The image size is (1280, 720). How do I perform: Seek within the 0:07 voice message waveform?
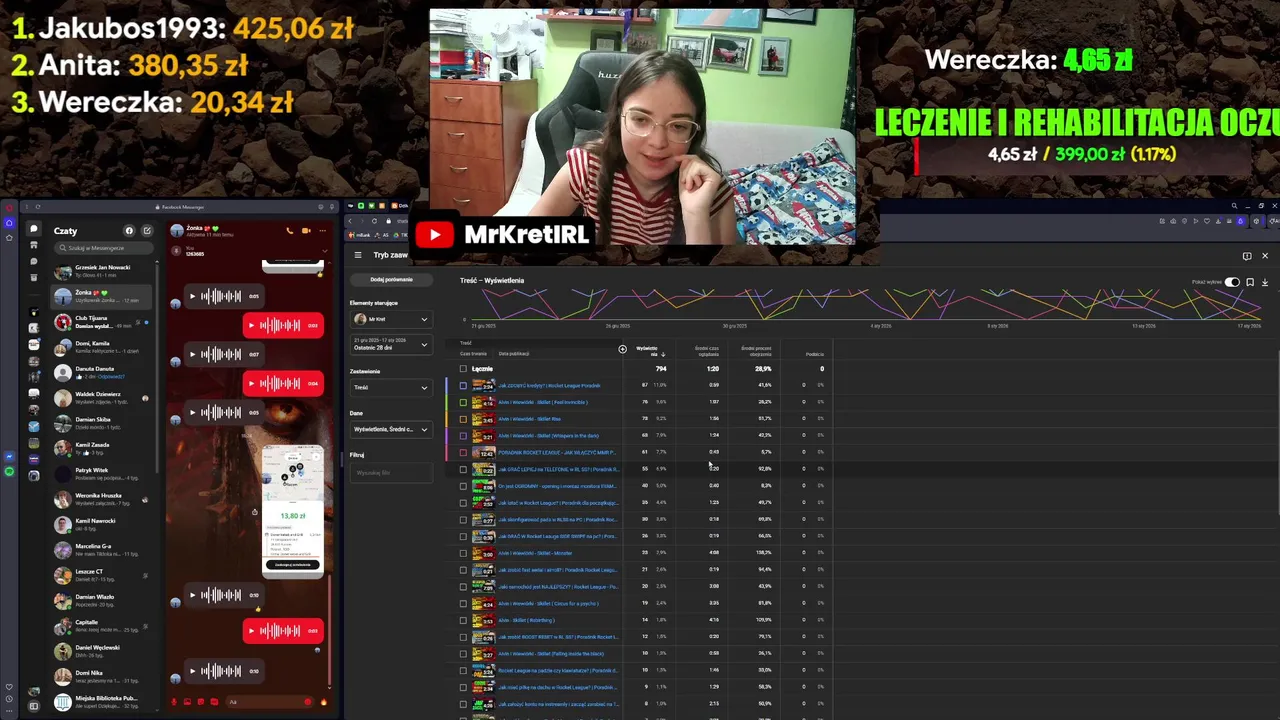(x=222, y=354)
